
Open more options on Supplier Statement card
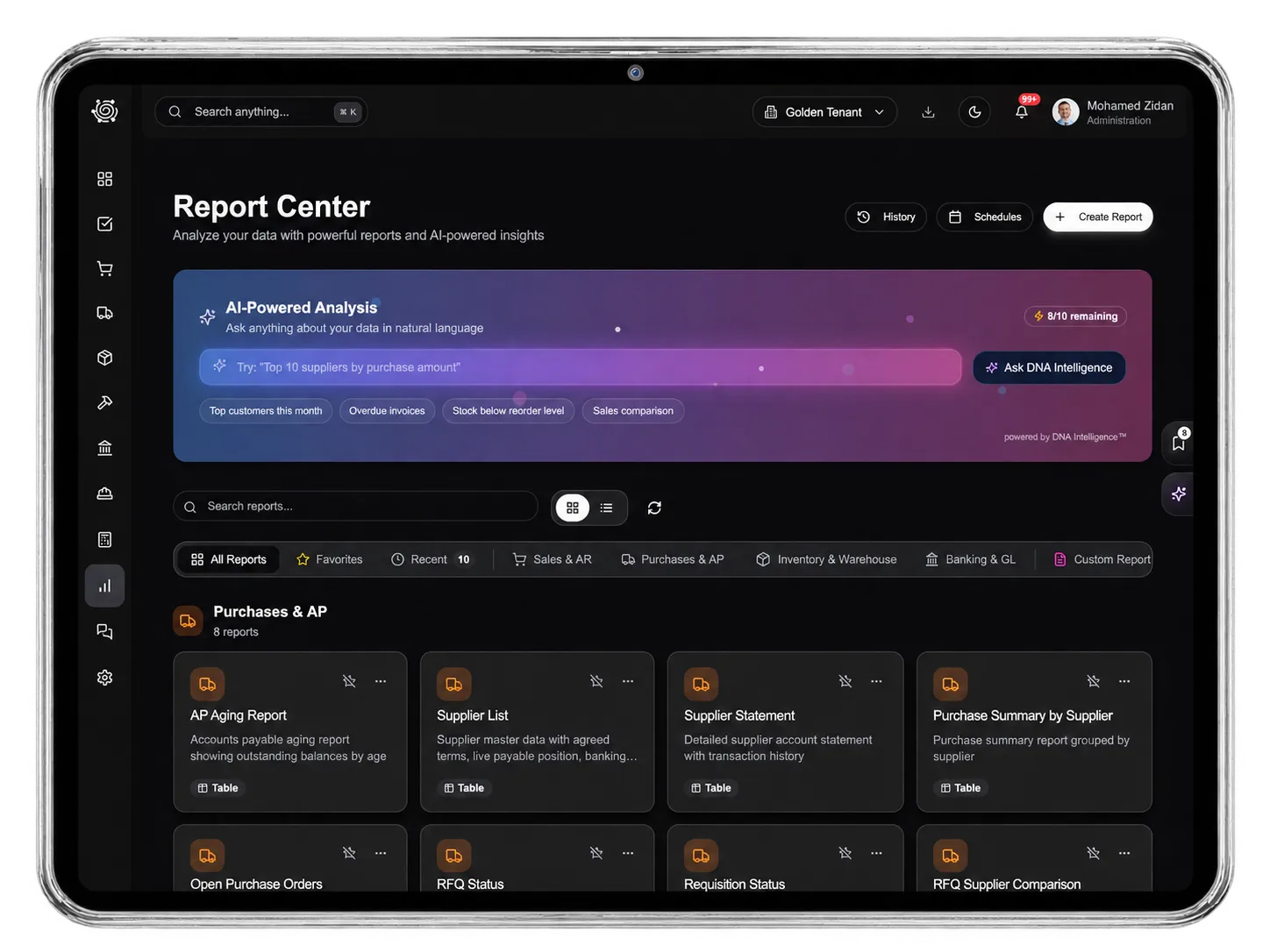tap(876, 681)
